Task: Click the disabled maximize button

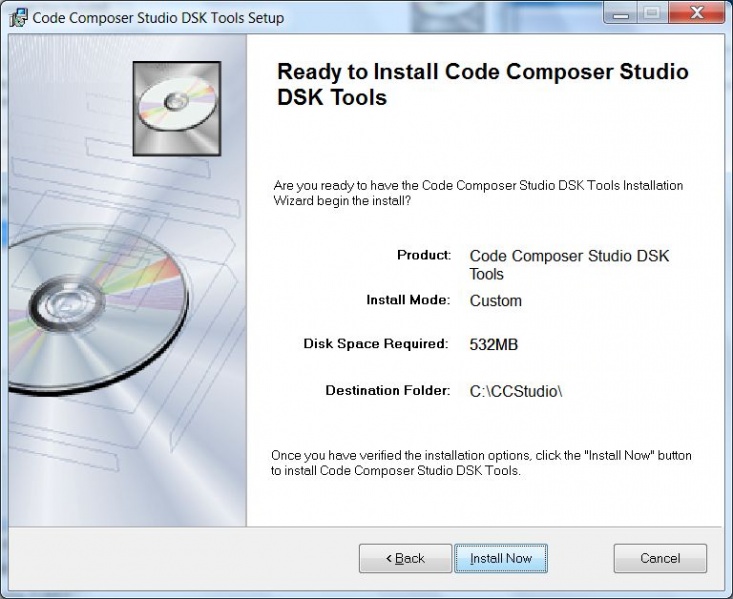Action: (x=652, y=13)
